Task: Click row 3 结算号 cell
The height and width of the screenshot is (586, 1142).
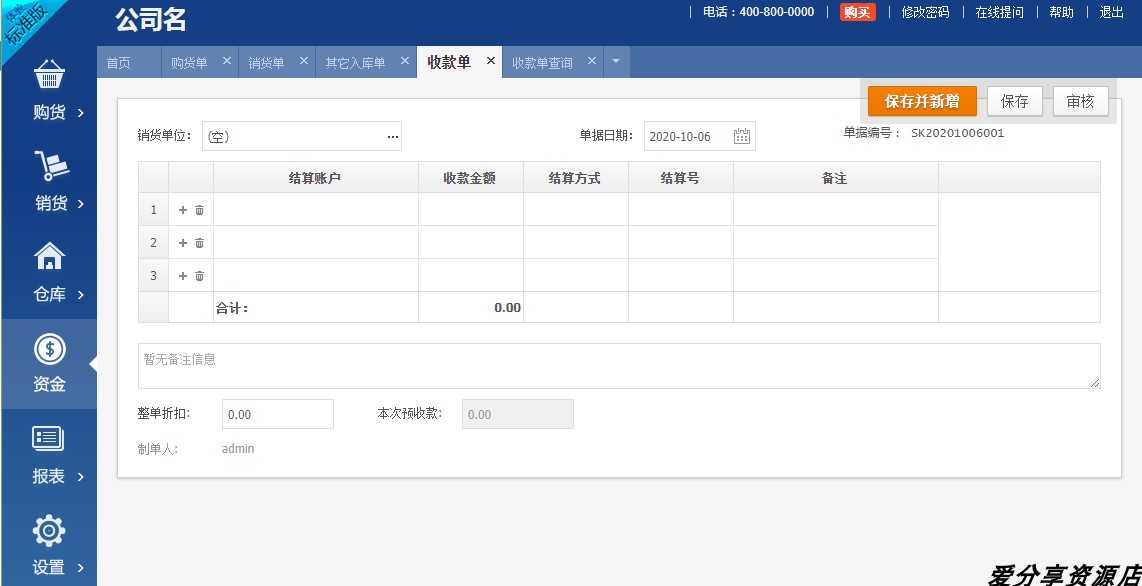Action: pos(680,275)
